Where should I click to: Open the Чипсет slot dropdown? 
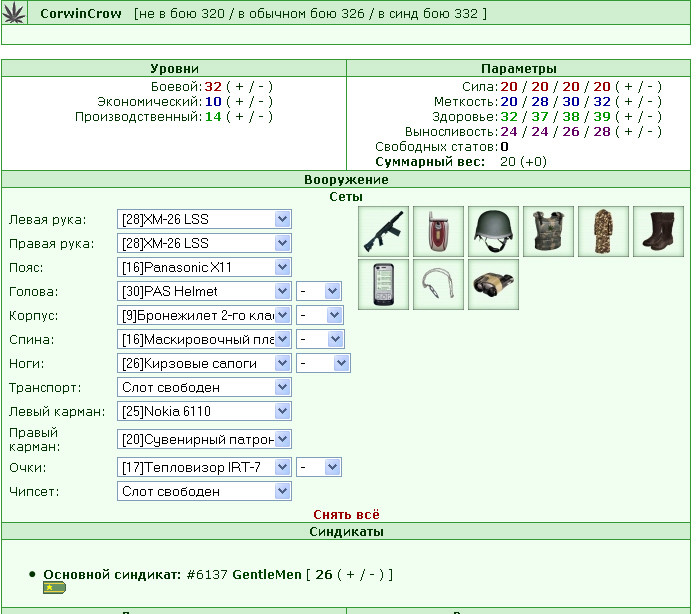(204, 491)
